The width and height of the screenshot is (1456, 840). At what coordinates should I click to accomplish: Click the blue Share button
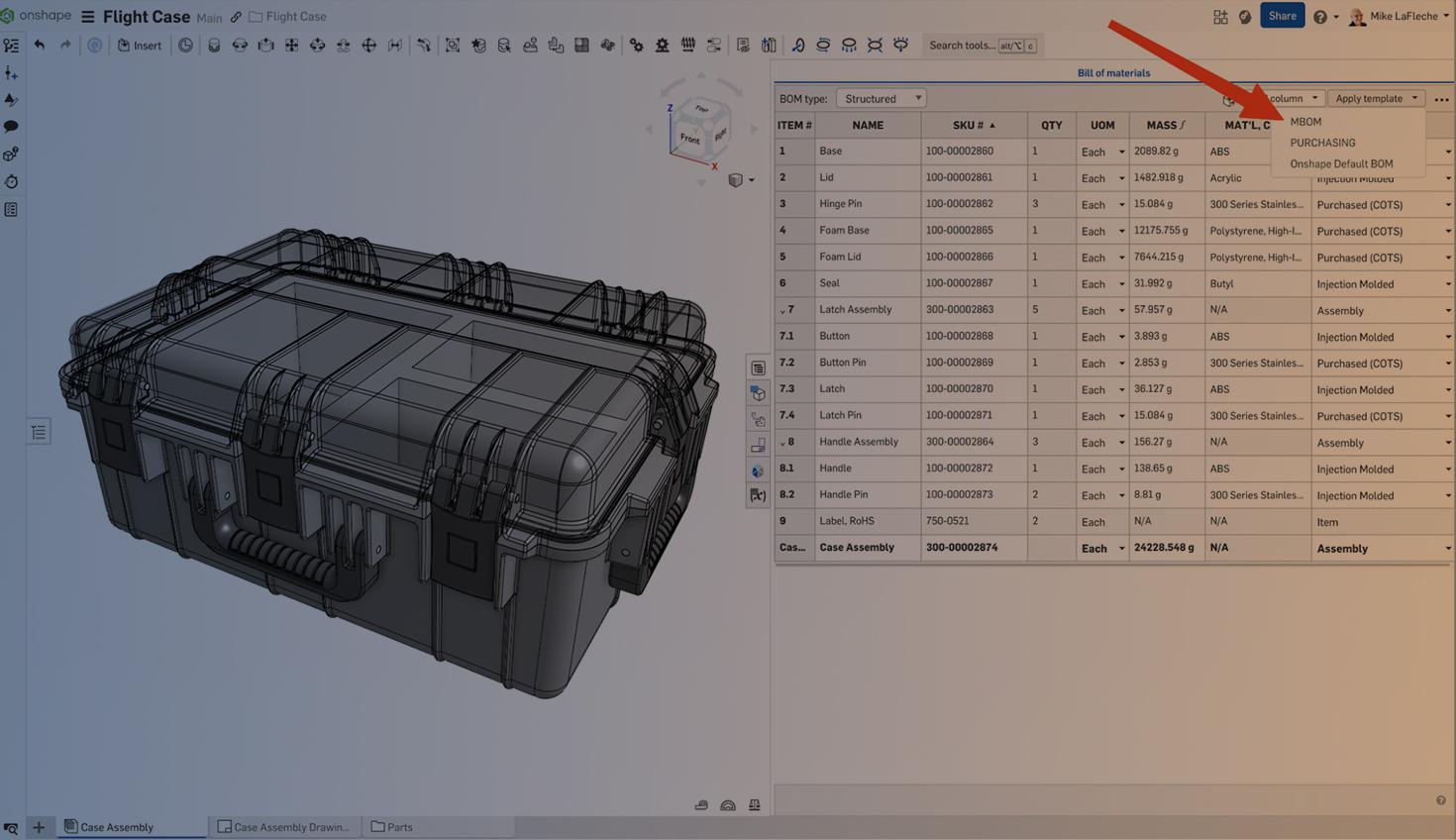[x=1282, y=16]
